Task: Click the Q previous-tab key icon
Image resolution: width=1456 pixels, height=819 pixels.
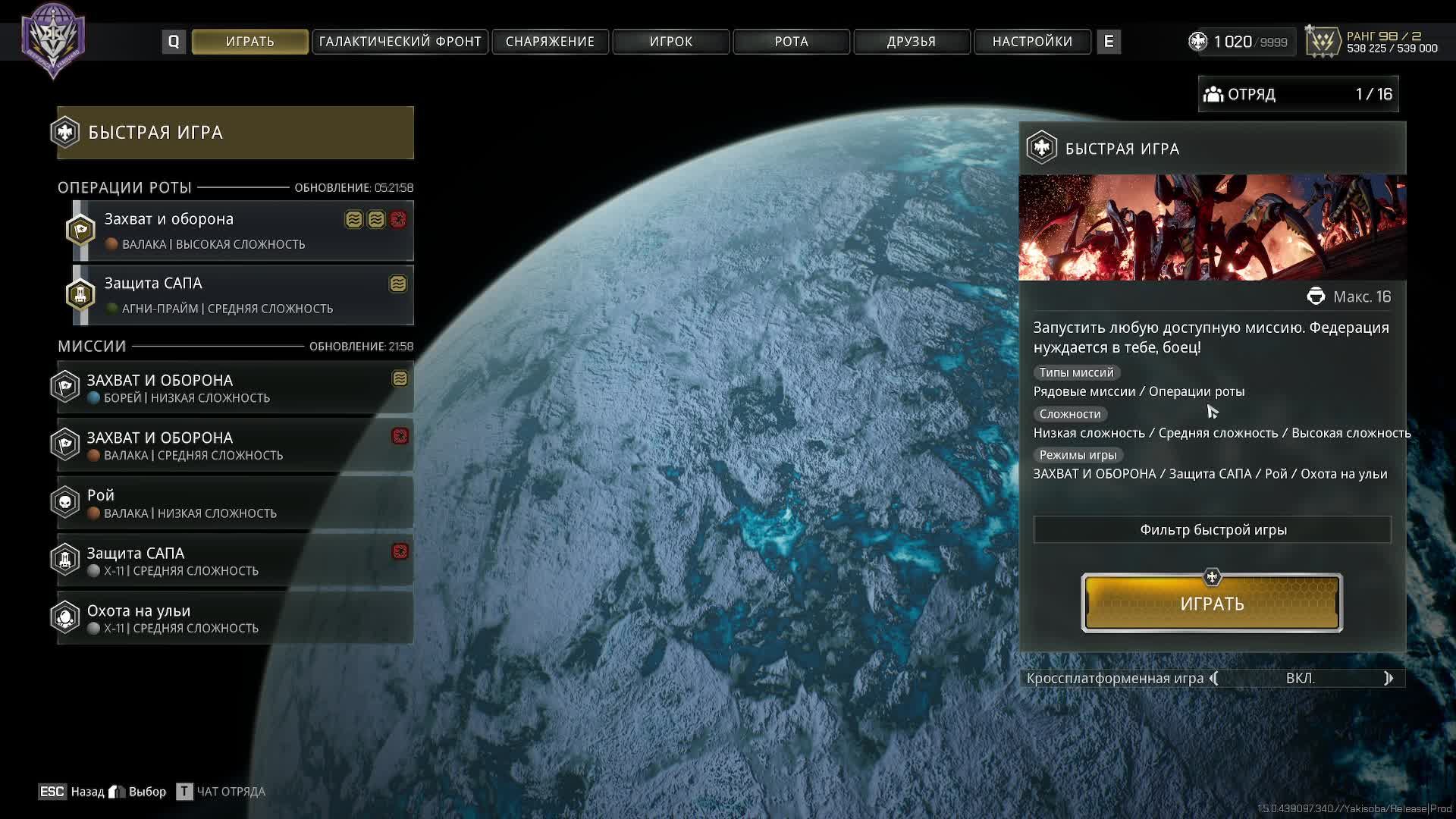Action: point(174,42)
